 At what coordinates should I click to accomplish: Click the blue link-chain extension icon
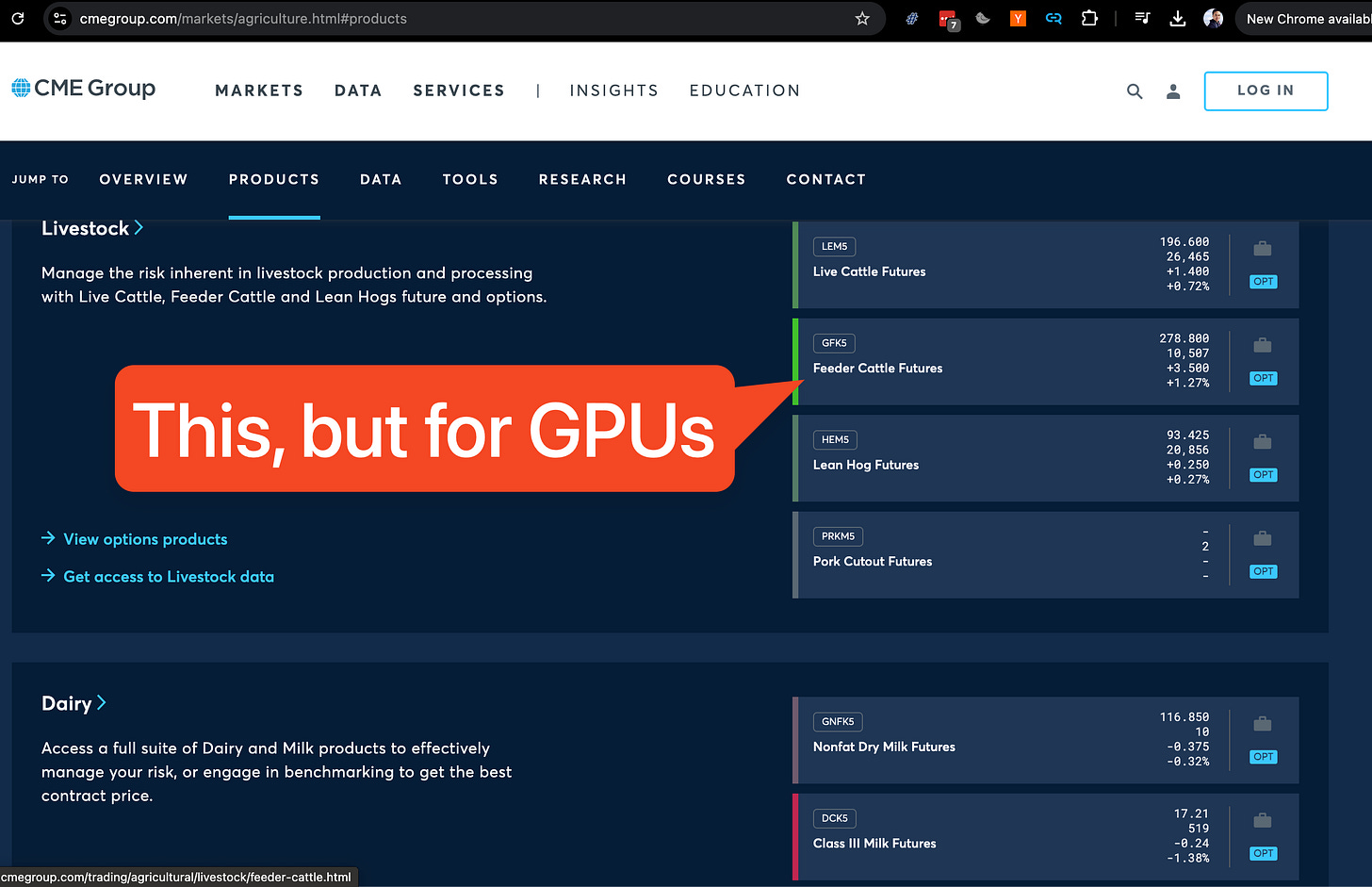pyautogui.click(x=1053, y=18)
